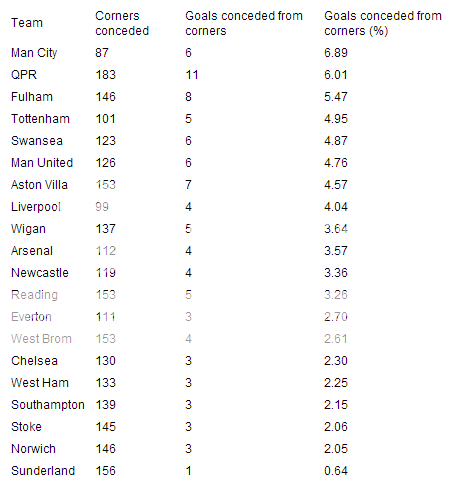This screenshot has height=486, width=452.
Task: Select the Newcastle row label
Action: pyautogui.click(x=40, y=273)
